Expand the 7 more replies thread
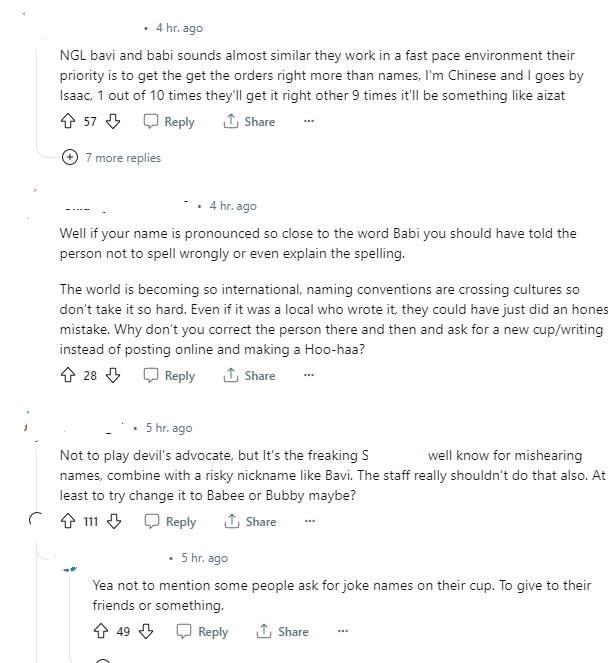 click(x=70, y=157)
